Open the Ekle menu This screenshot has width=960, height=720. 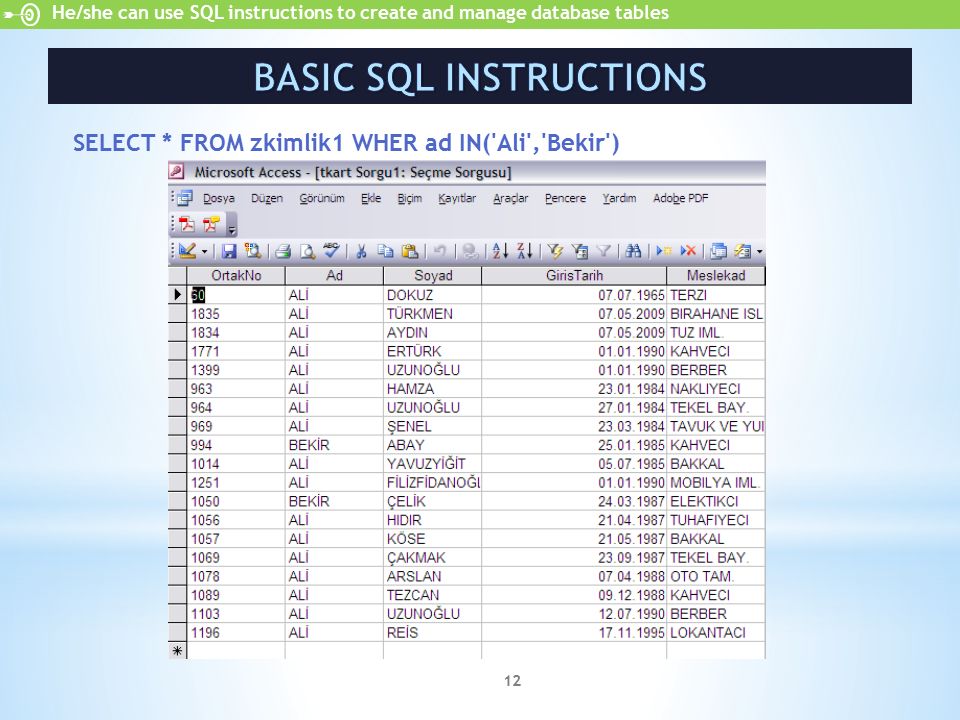(x=370, y=198)
